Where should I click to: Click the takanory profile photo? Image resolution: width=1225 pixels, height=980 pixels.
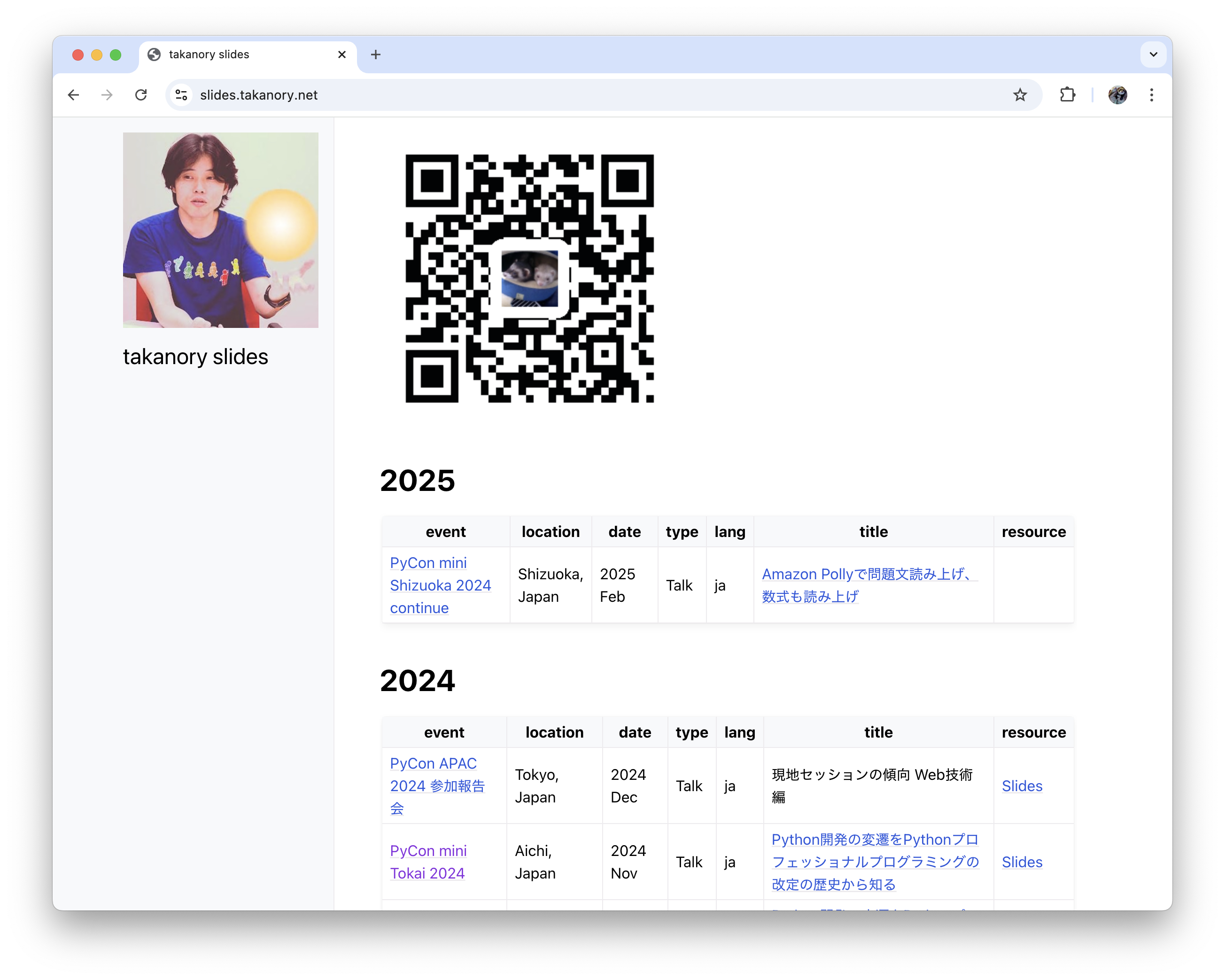pyautogui.click(x=220, y=230)
